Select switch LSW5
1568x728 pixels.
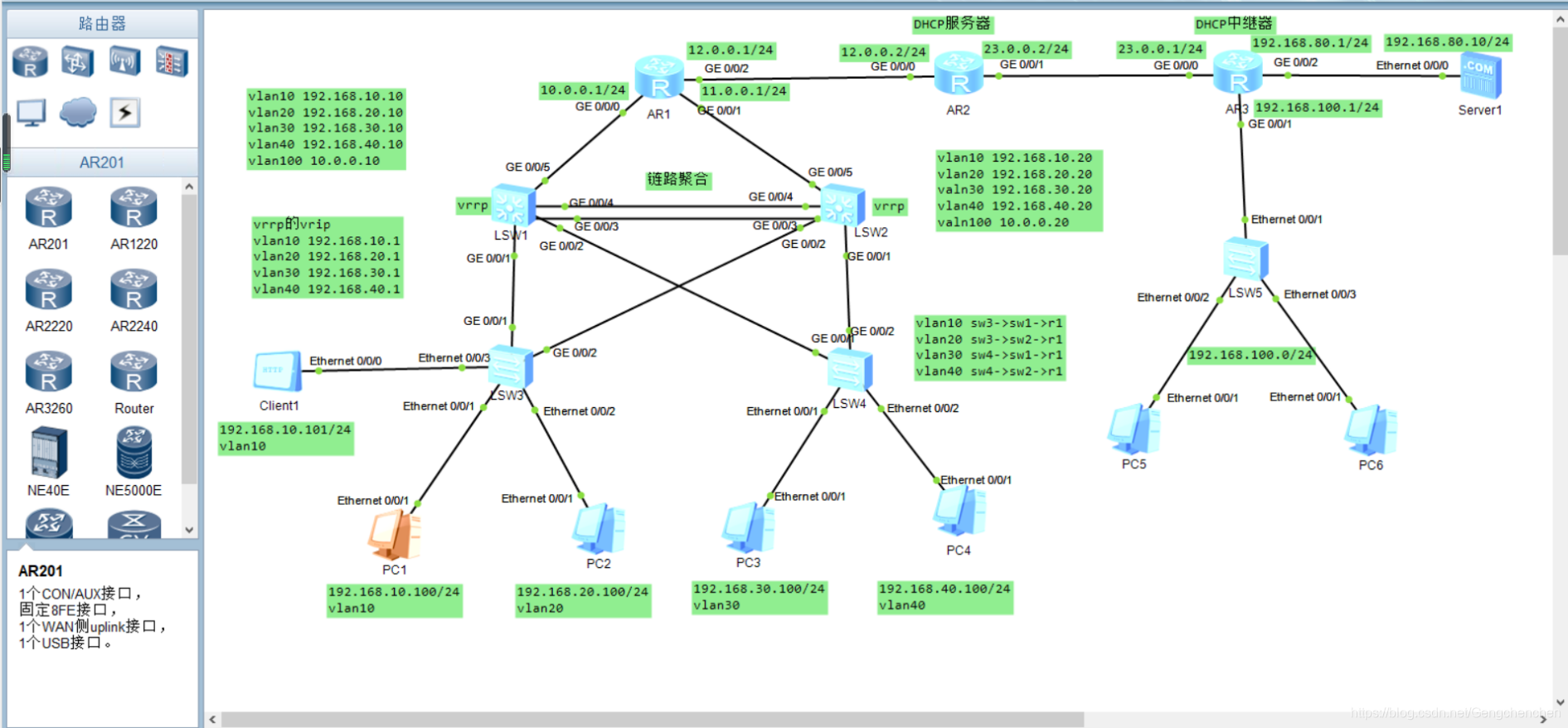[1245, 259]
